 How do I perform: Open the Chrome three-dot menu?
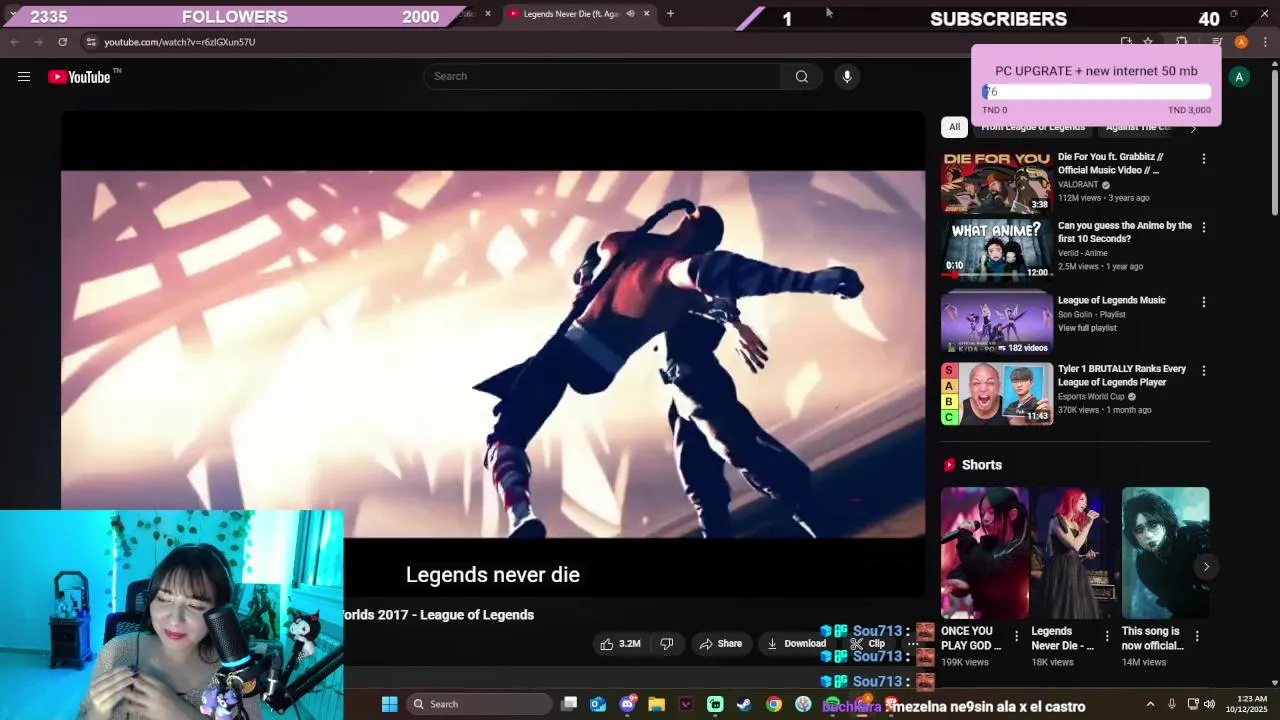1265,42
